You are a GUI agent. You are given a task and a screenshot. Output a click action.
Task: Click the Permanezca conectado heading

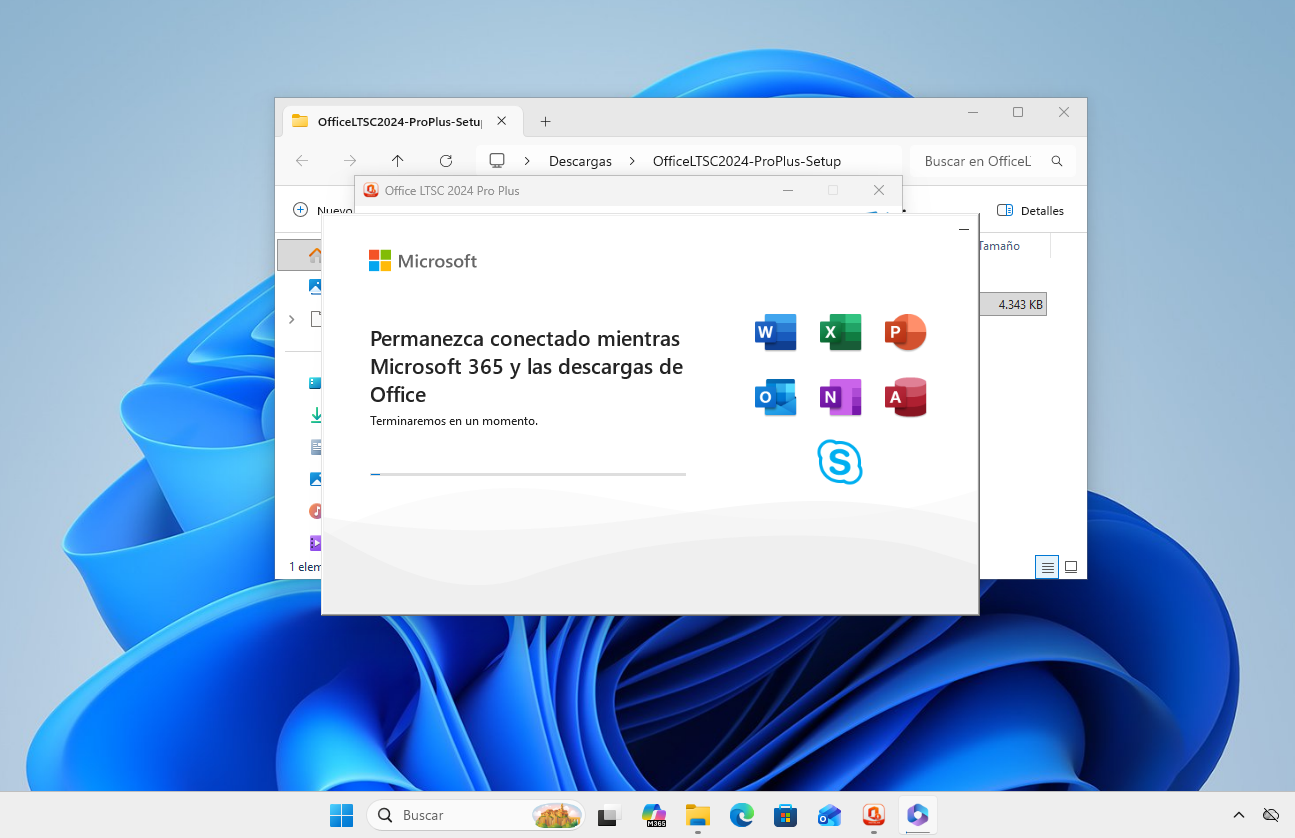(x=526, y=366)
